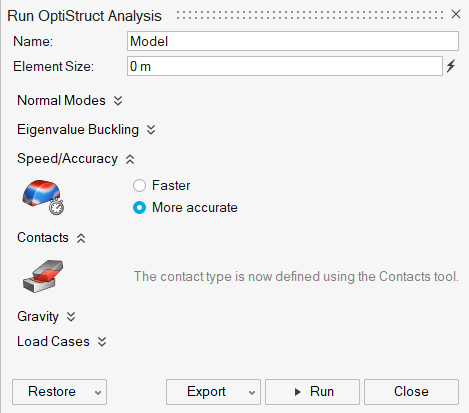Viewport: 469px width, 413px height.
Task: Expand the Eigenvalue Buckling section
Action: (151, 130)
